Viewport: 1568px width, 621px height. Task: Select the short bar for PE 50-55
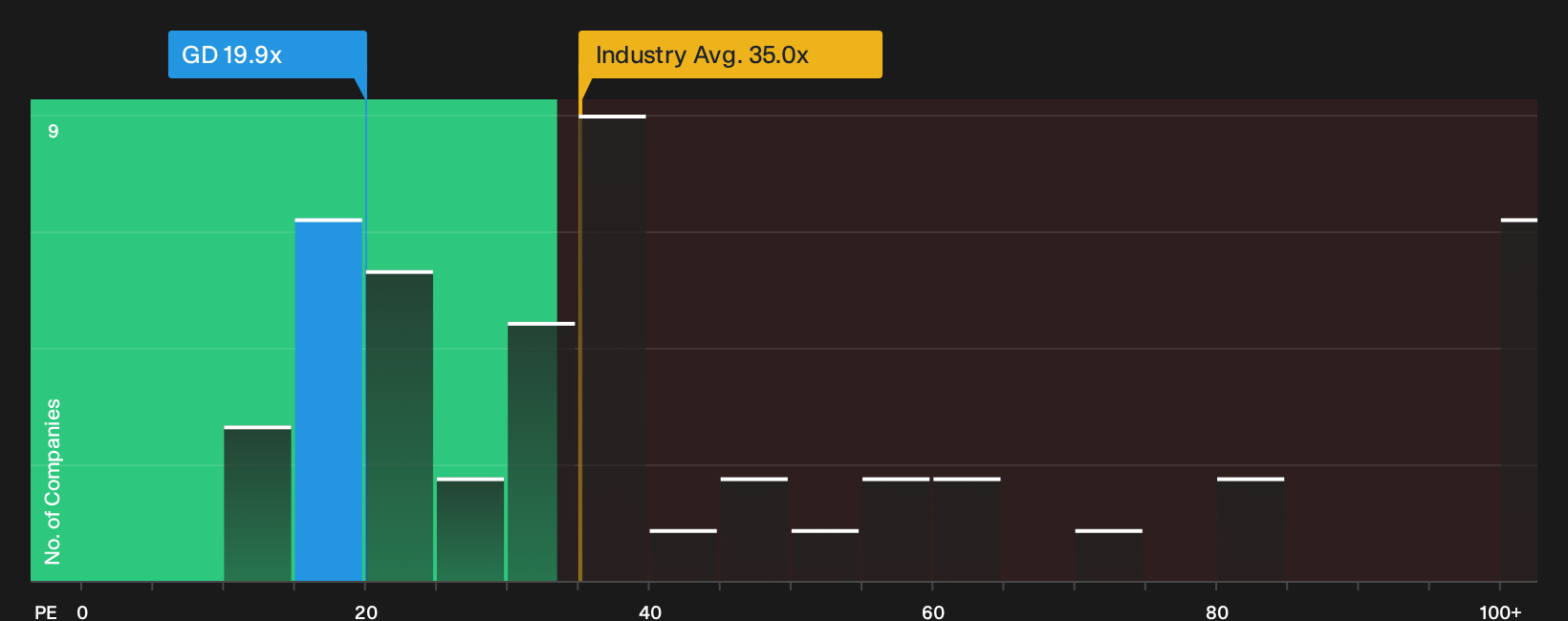pos(825,555)
